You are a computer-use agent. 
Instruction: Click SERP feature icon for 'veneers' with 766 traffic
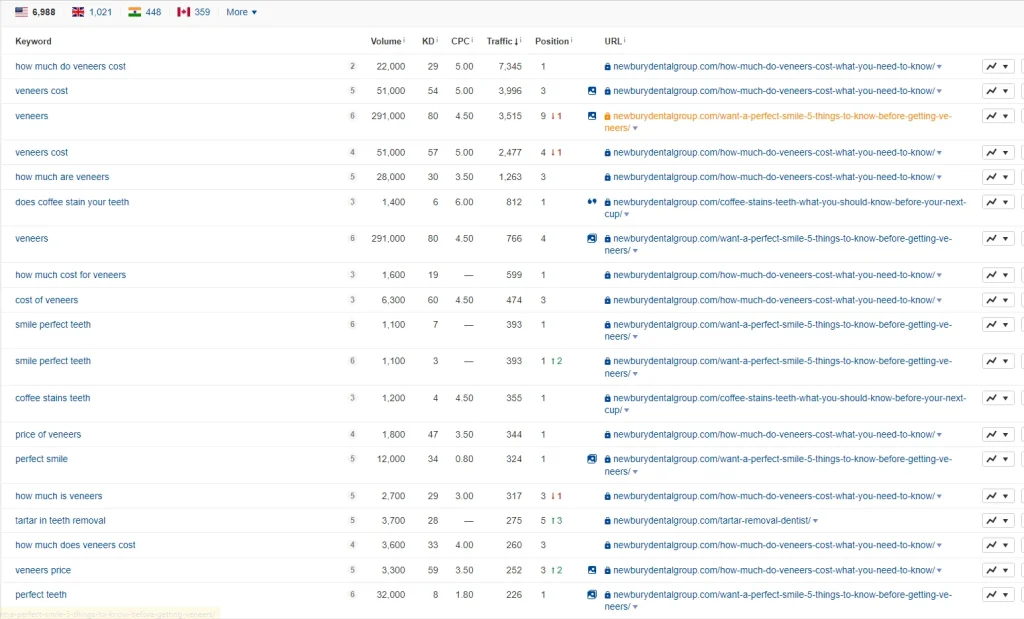click(x=592, y=238)
